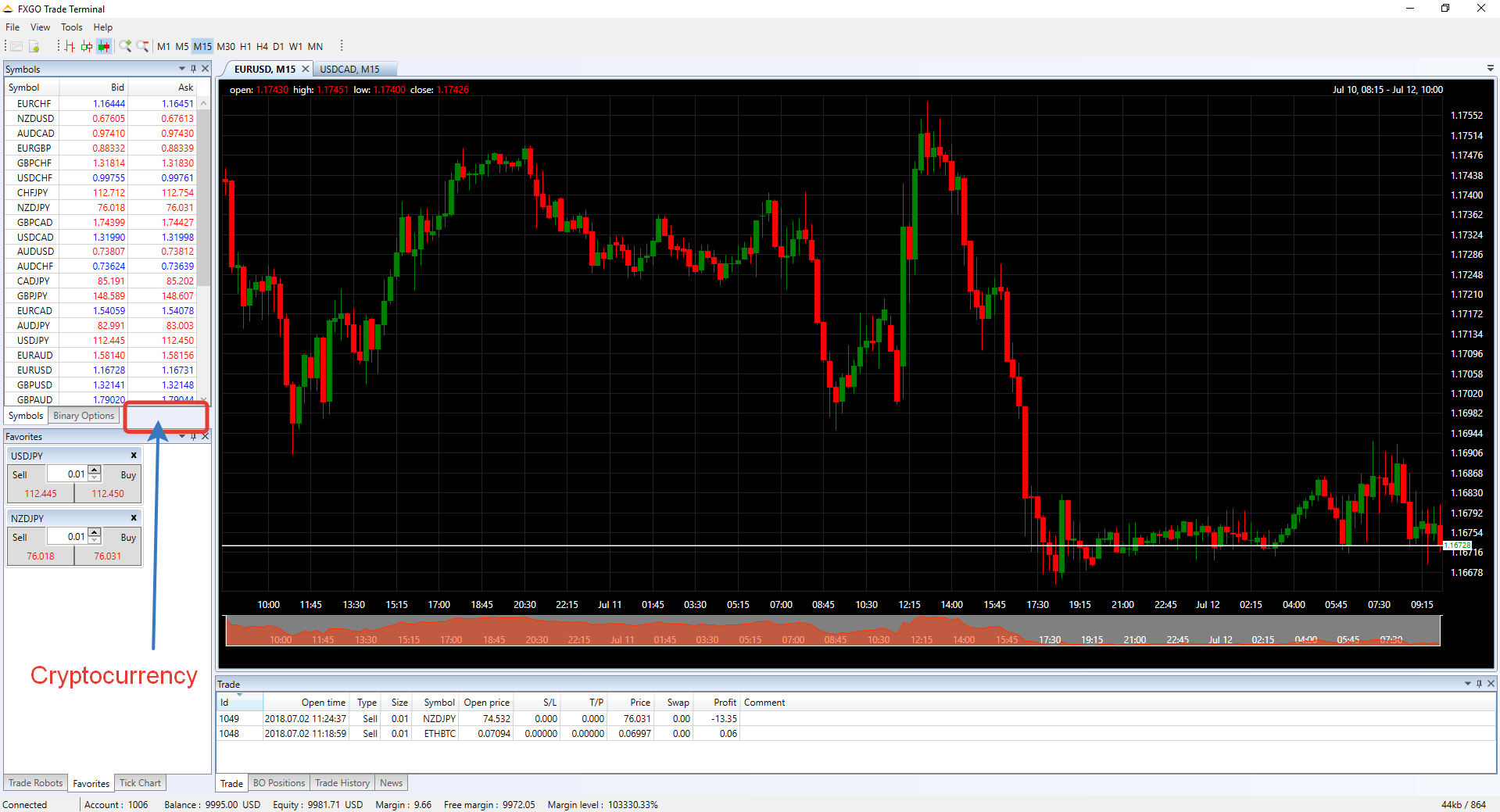Click Buy on the USDJPY favorite
Image resolution: width=1500 pixels, height=812 pixels.
click(x=128, y=475)
